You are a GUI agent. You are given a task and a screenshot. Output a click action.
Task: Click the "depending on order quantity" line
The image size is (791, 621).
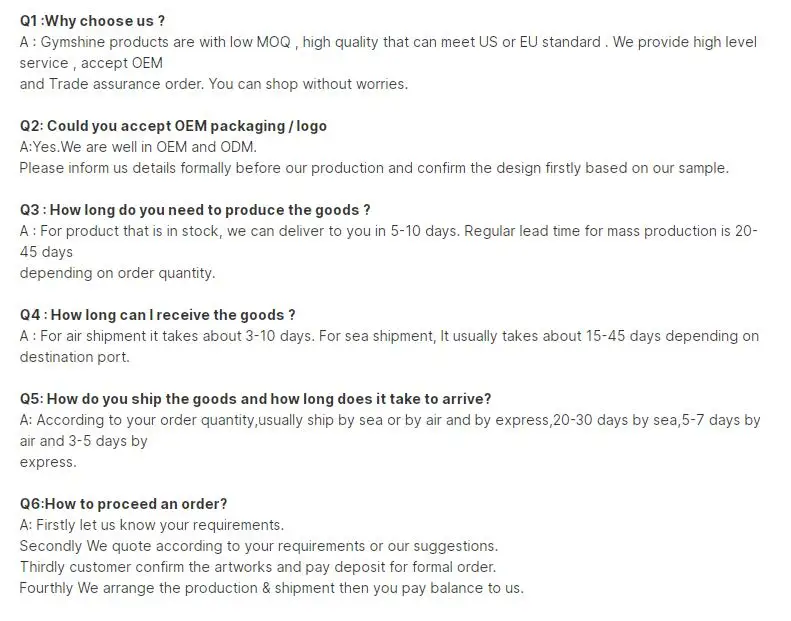click(x=117, y=273)
